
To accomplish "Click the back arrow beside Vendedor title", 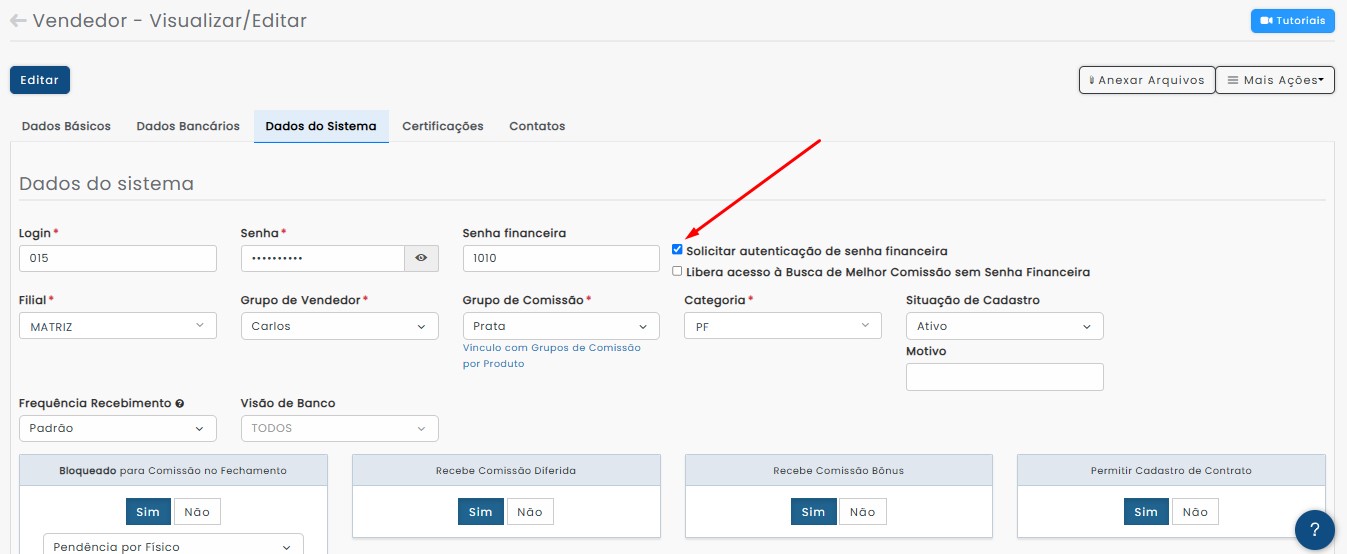I will coord(18,21).
